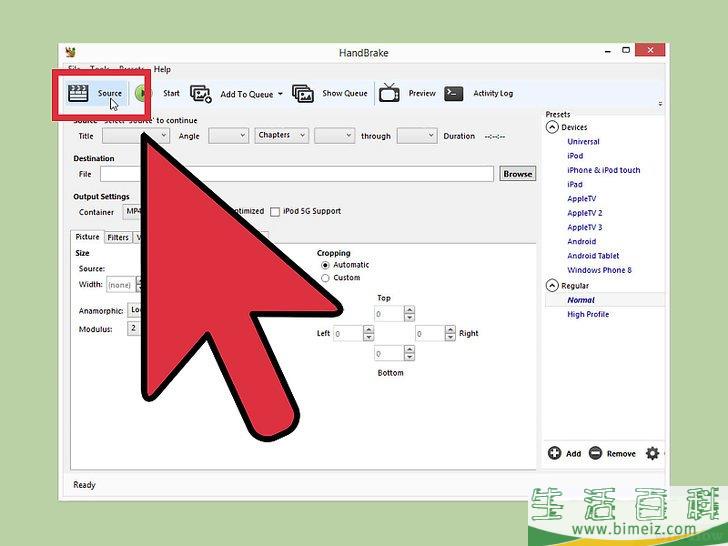Open the Show Queue stacked images icon
This screenshot has width=728, height=546.
click(x=303, y=93)
